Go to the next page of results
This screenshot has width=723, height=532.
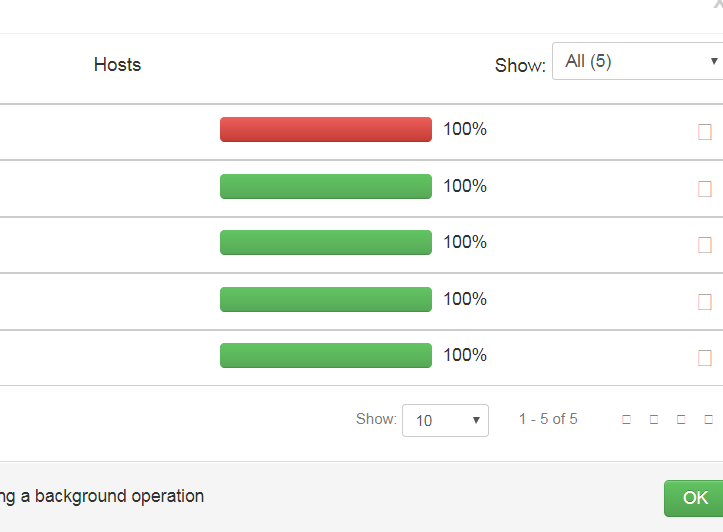pyautogui.click(x=681, y=420)
